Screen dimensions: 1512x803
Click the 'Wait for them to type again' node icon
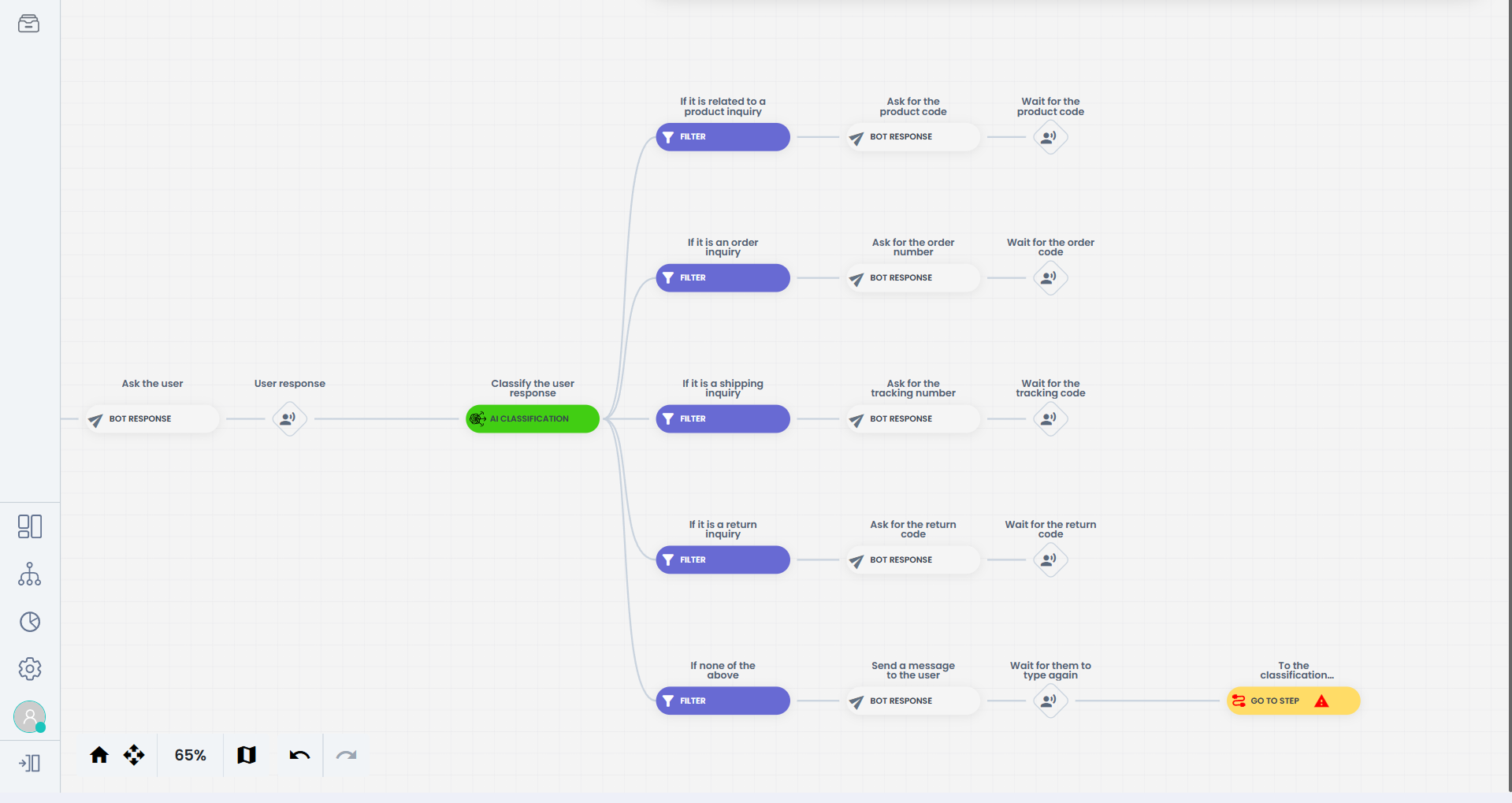coord(1050,701)
